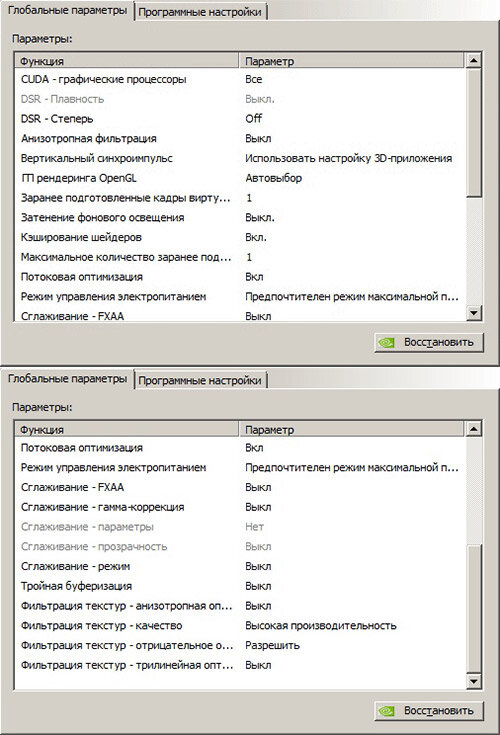500x735 pixels.
Task: Open the DSR - Степень Off value
Action: (x=254, y=119)
